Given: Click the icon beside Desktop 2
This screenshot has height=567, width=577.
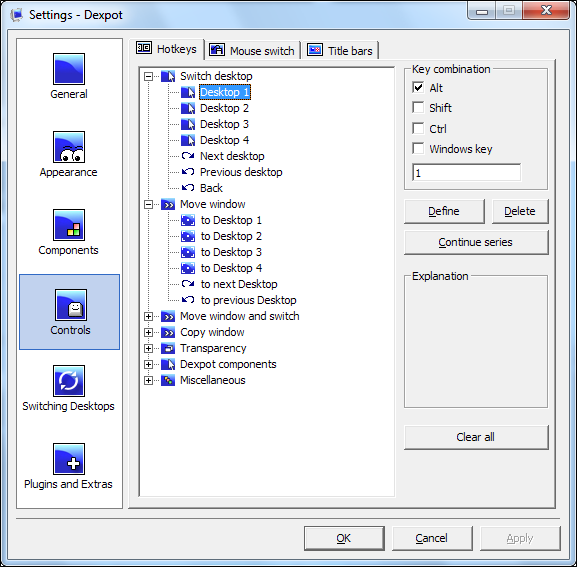Looking at the screenshot, I should pyautogui.click(x=188, y=108).
